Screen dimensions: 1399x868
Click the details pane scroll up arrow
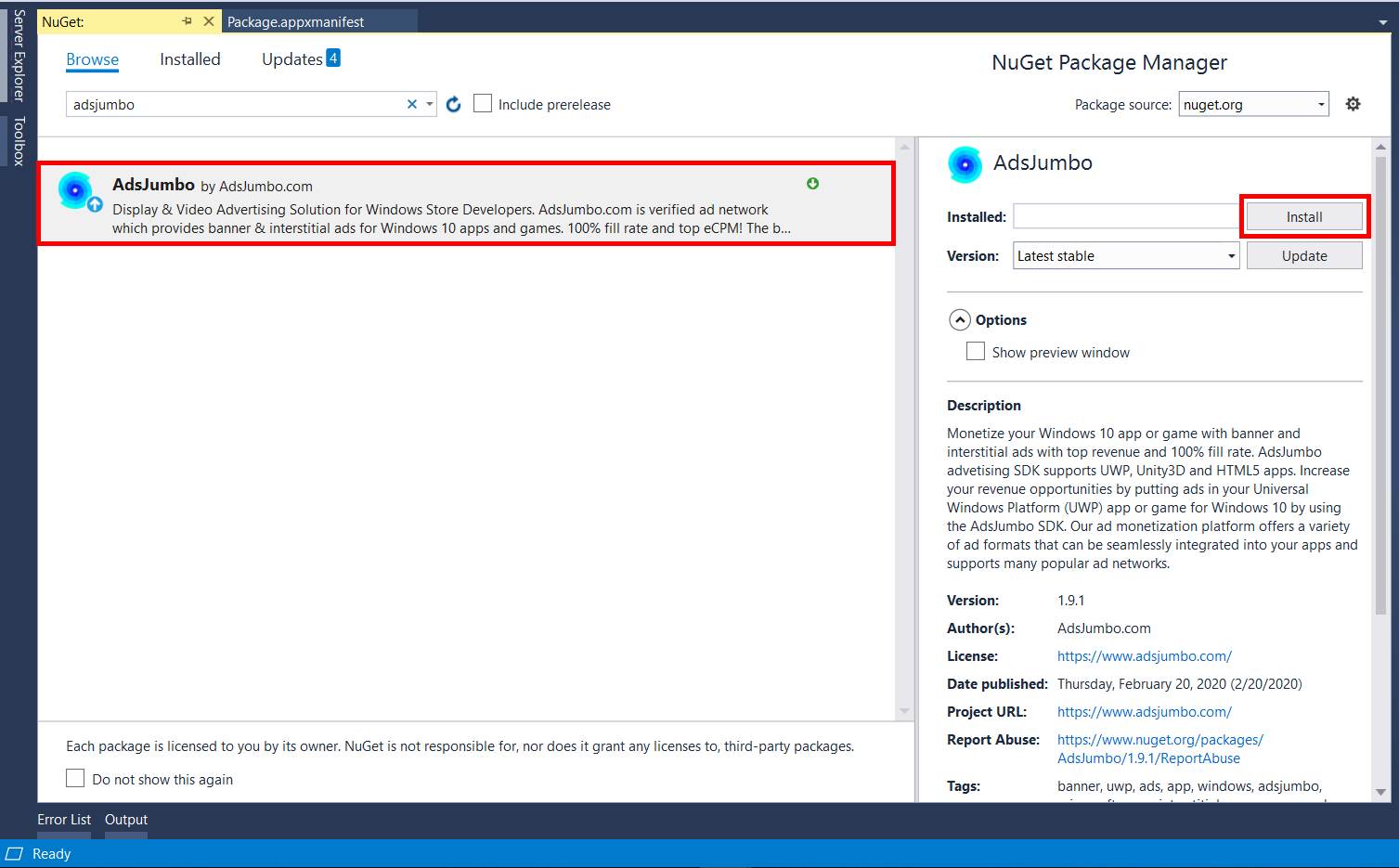click(1380, 147)
